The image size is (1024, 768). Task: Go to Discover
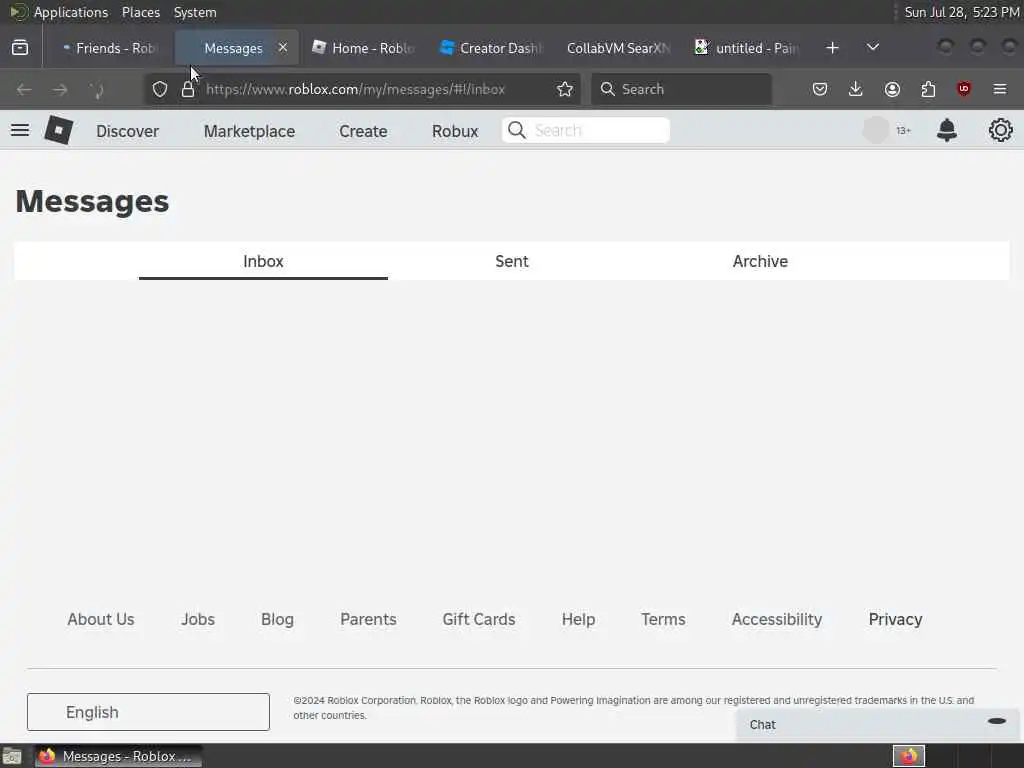click(127, 131)
